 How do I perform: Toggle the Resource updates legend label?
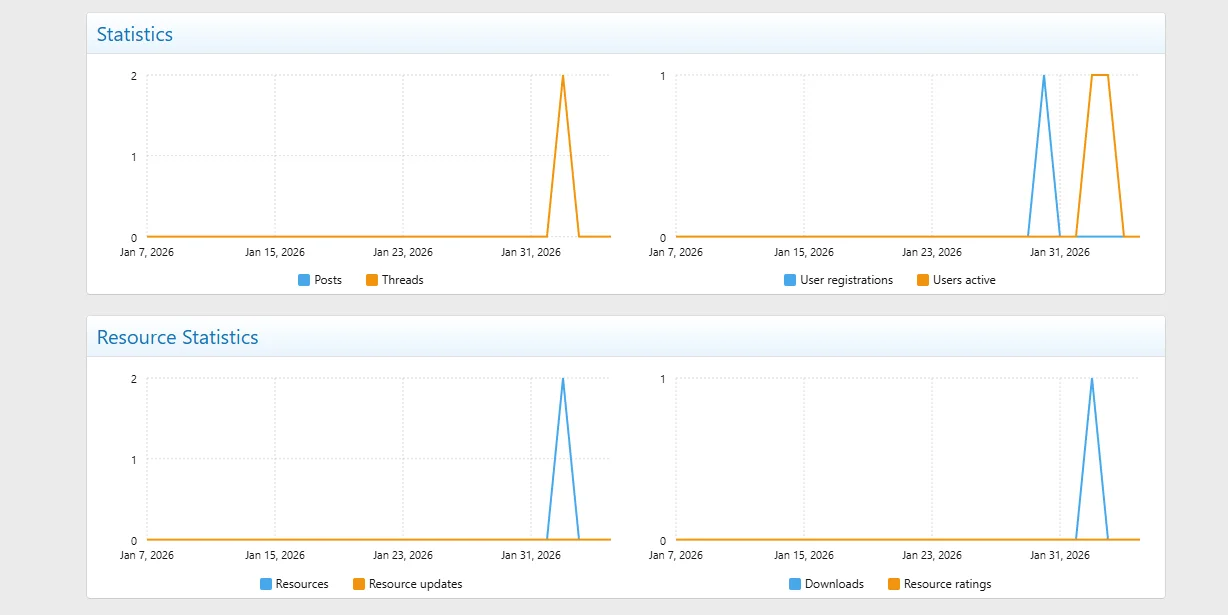point(415,584)
